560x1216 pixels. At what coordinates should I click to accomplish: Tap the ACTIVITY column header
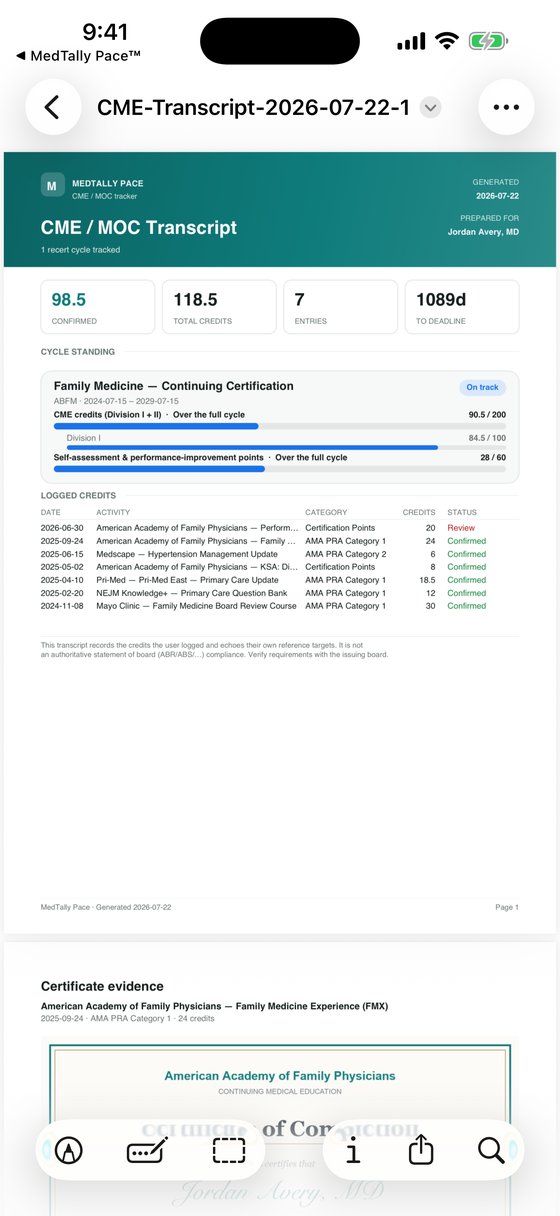pos(113,512)
